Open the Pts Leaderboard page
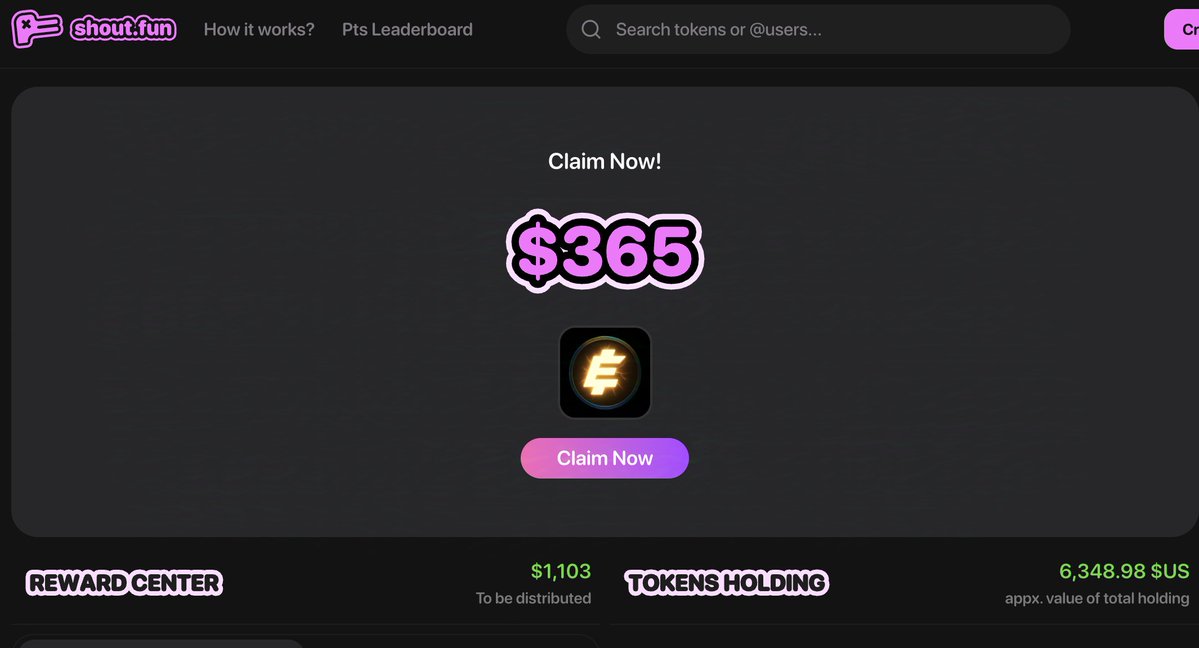 coord(407,29)
